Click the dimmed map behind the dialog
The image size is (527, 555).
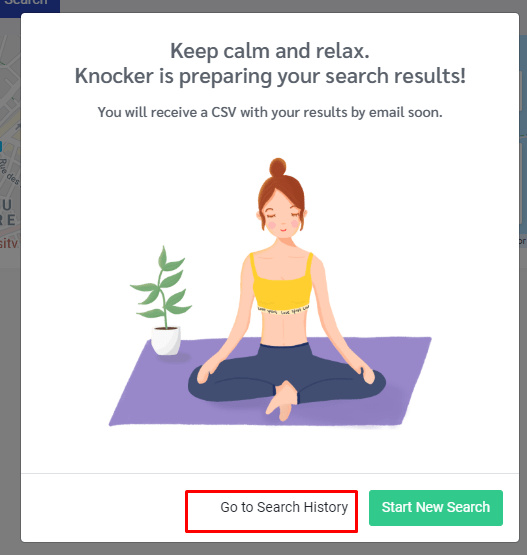pyautogui.click(x=10, y=142)
